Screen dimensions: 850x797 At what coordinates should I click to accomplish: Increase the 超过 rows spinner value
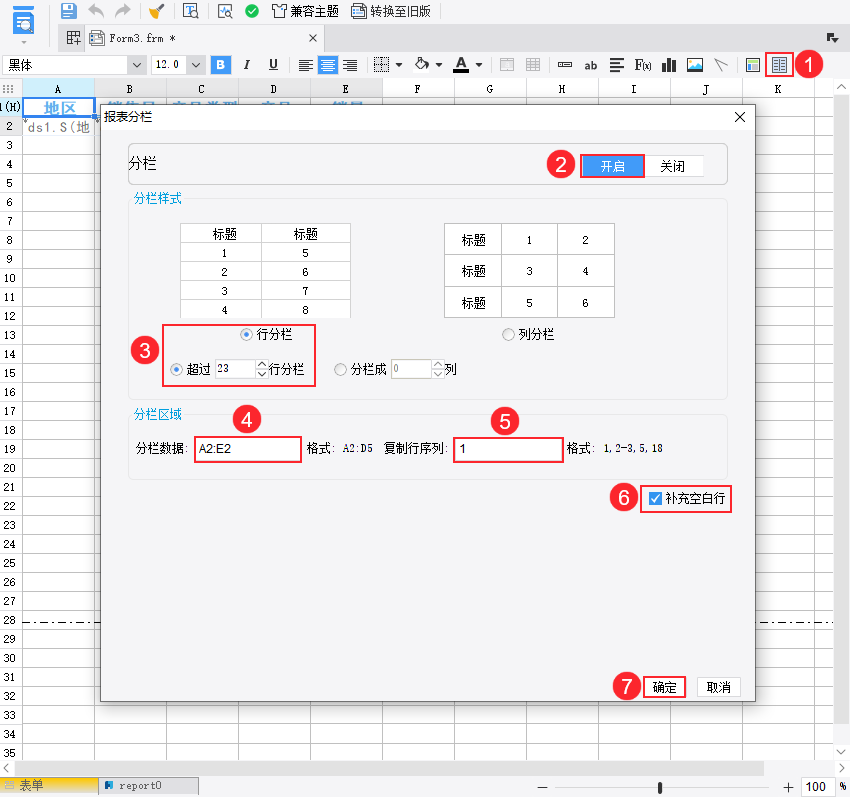pyautogui.click(x=262, y=364)
